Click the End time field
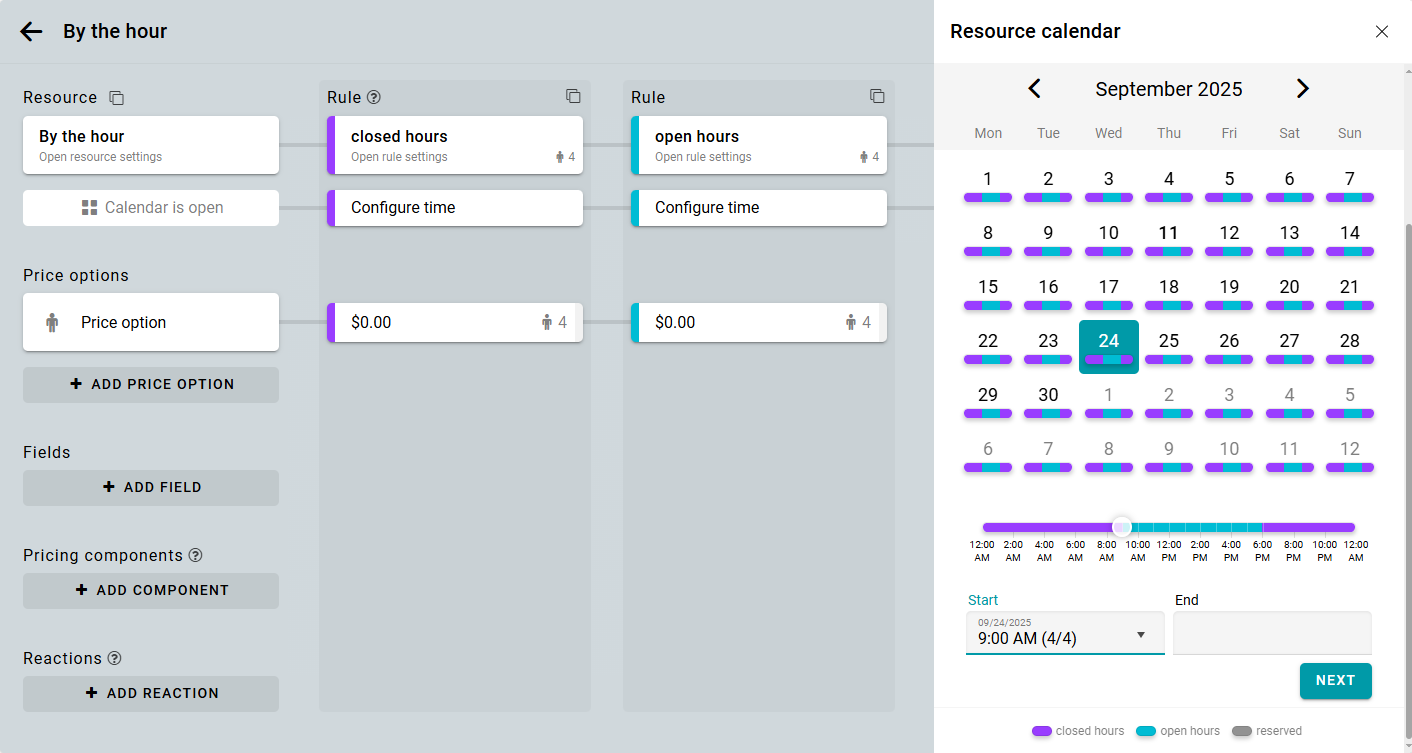This screenshot has height=753, width=1412. pyautogui.click(x=1271, y=634)
